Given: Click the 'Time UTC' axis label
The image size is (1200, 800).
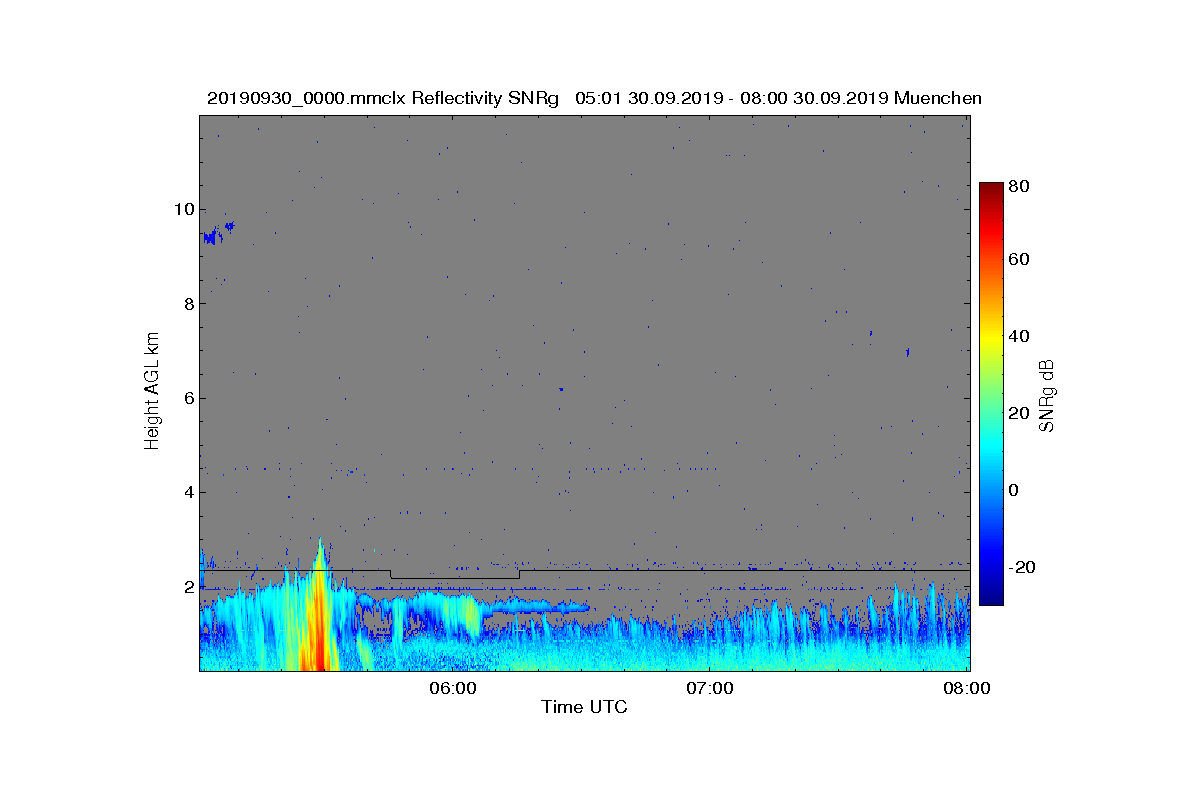Looking at the screenshot, I should (585, 707).
